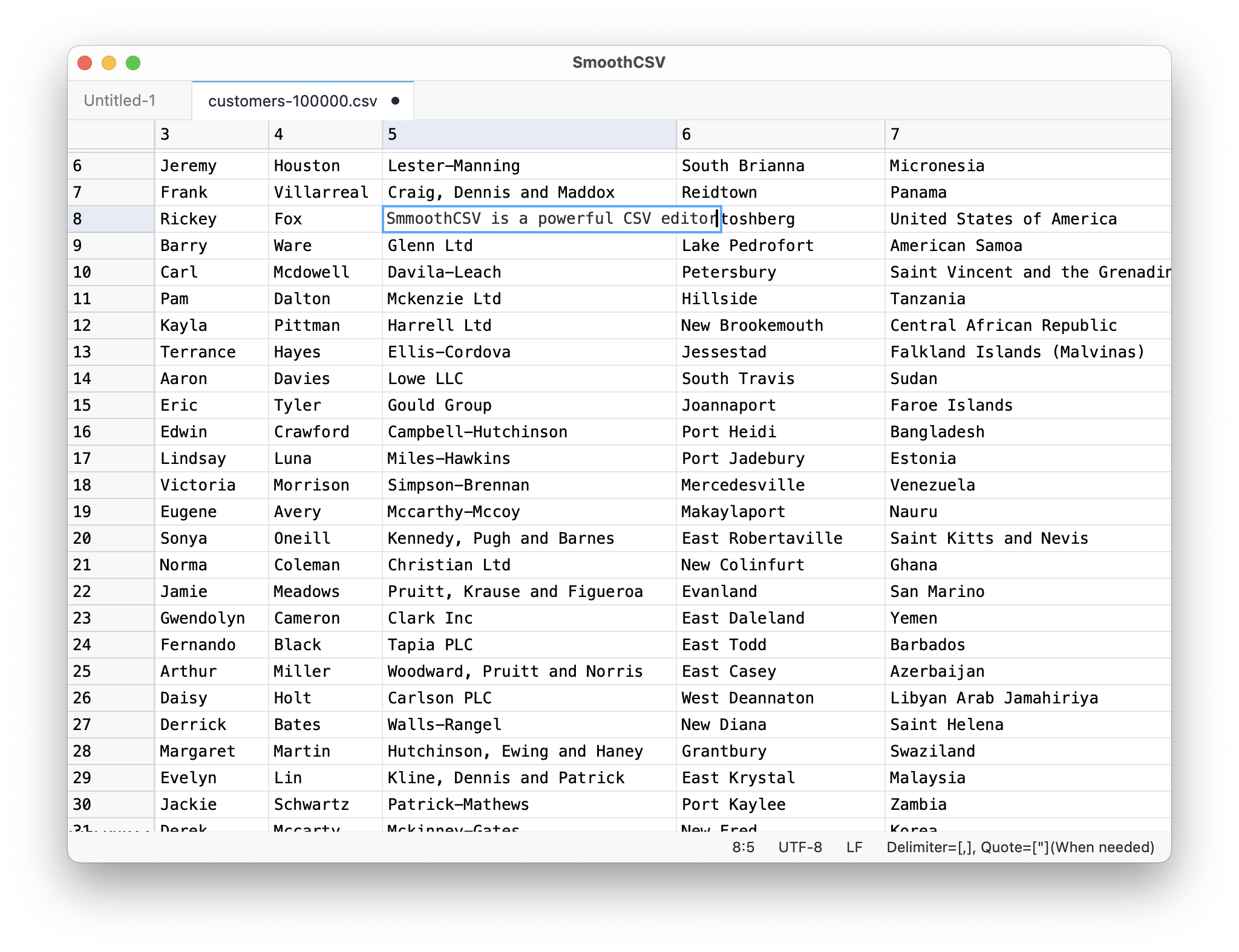Select cell 'Port Jadebury'
The height and width of the screenshot is (952, 1239).
pyautogui.click(x=780, y=458)
